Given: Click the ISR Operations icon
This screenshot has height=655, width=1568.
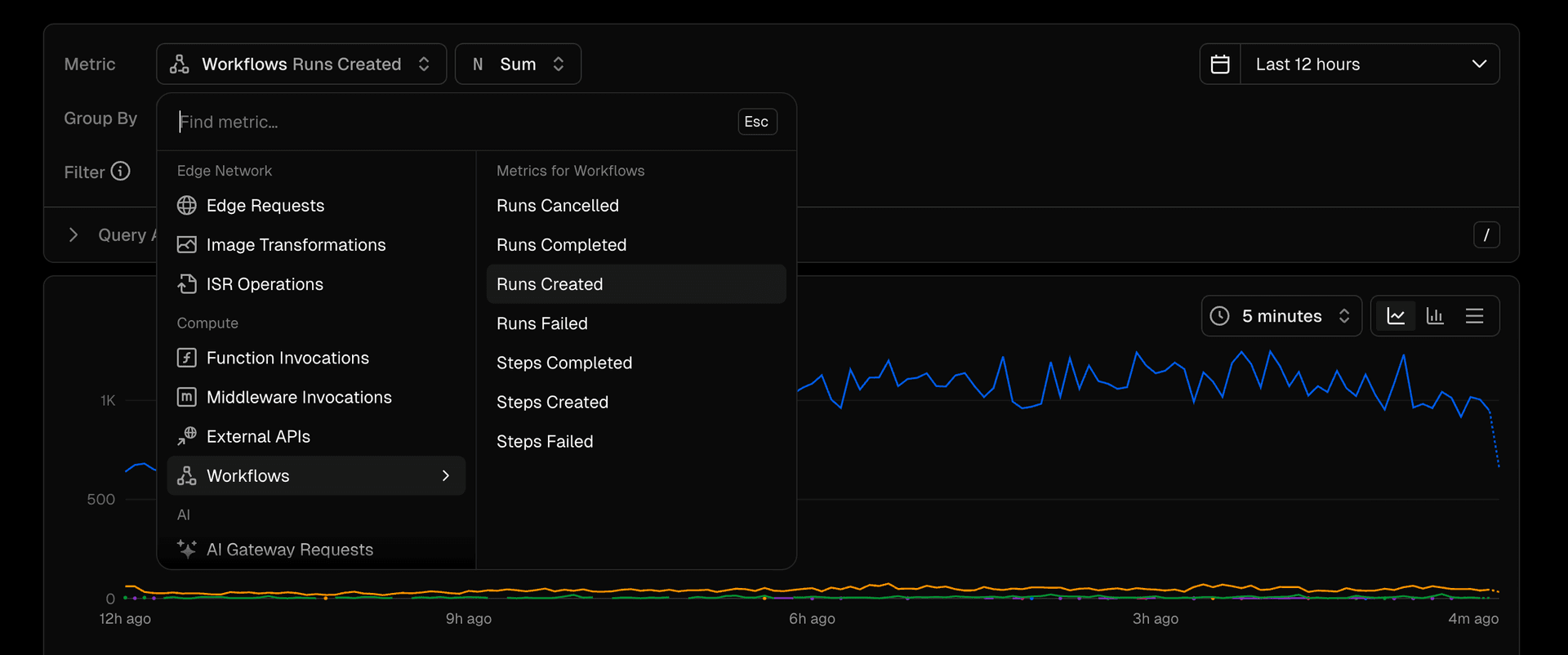Looking at the screenshot, I should click(x=187, y=284).
